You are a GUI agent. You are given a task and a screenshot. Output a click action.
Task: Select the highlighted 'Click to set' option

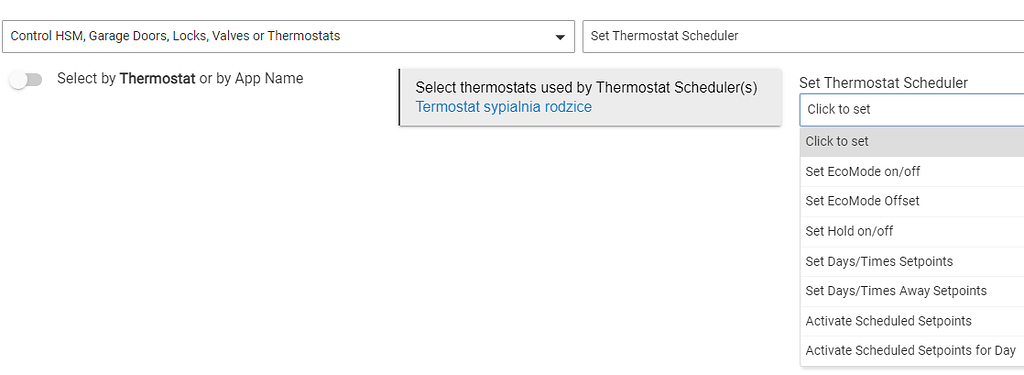click(x=912, y=141)
